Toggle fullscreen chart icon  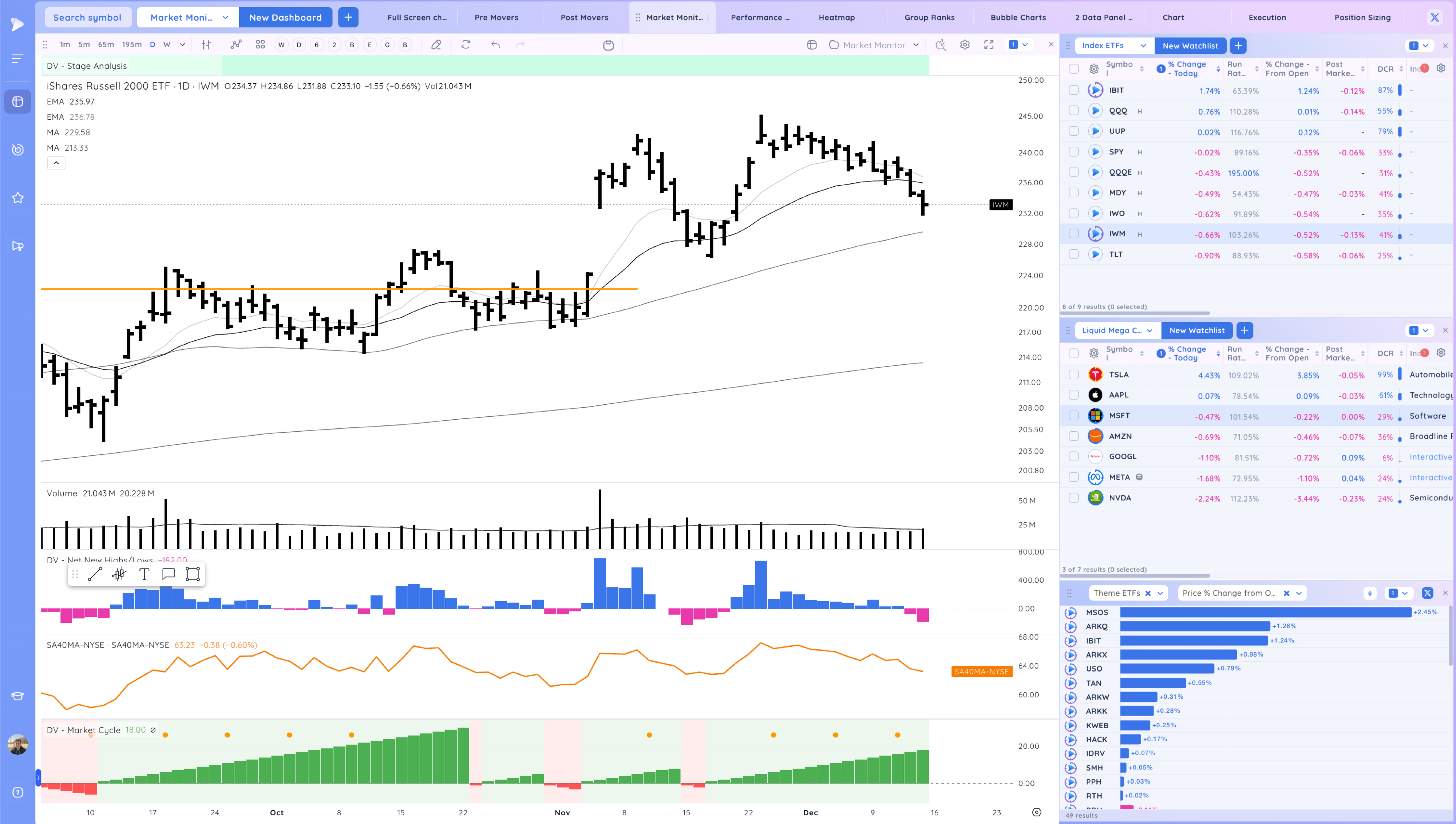tap(989, 45)
